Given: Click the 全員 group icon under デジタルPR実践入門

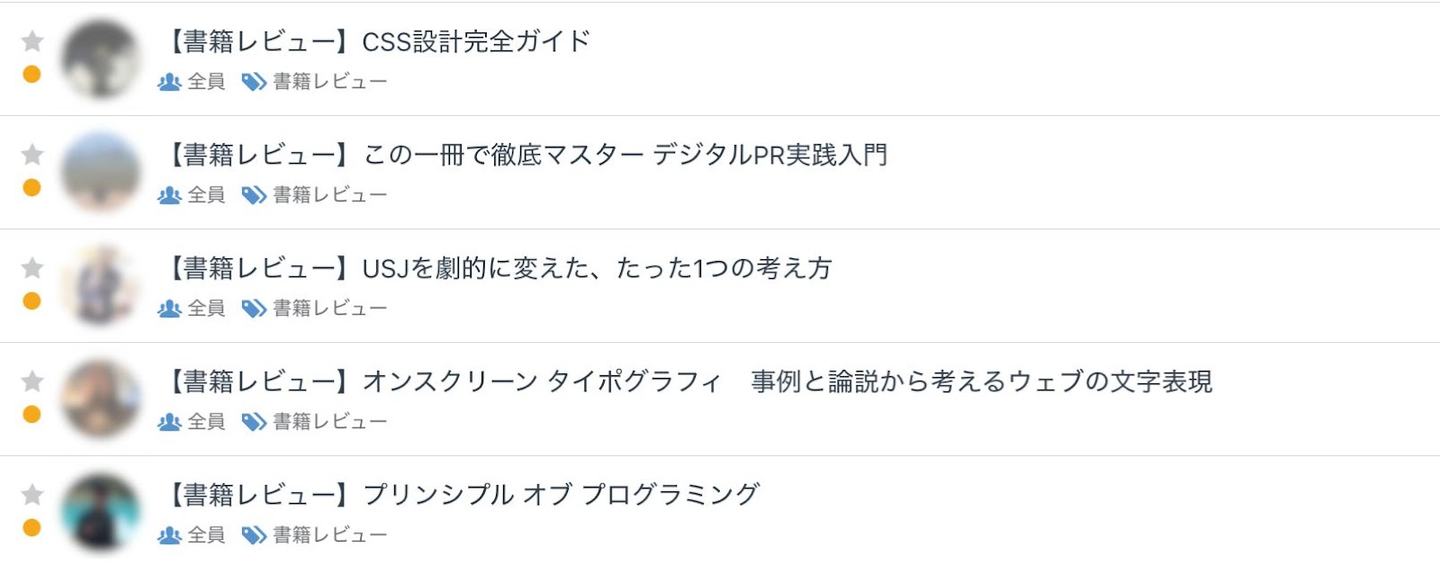Looking at the screenshot, I should (x=170, y=195).
